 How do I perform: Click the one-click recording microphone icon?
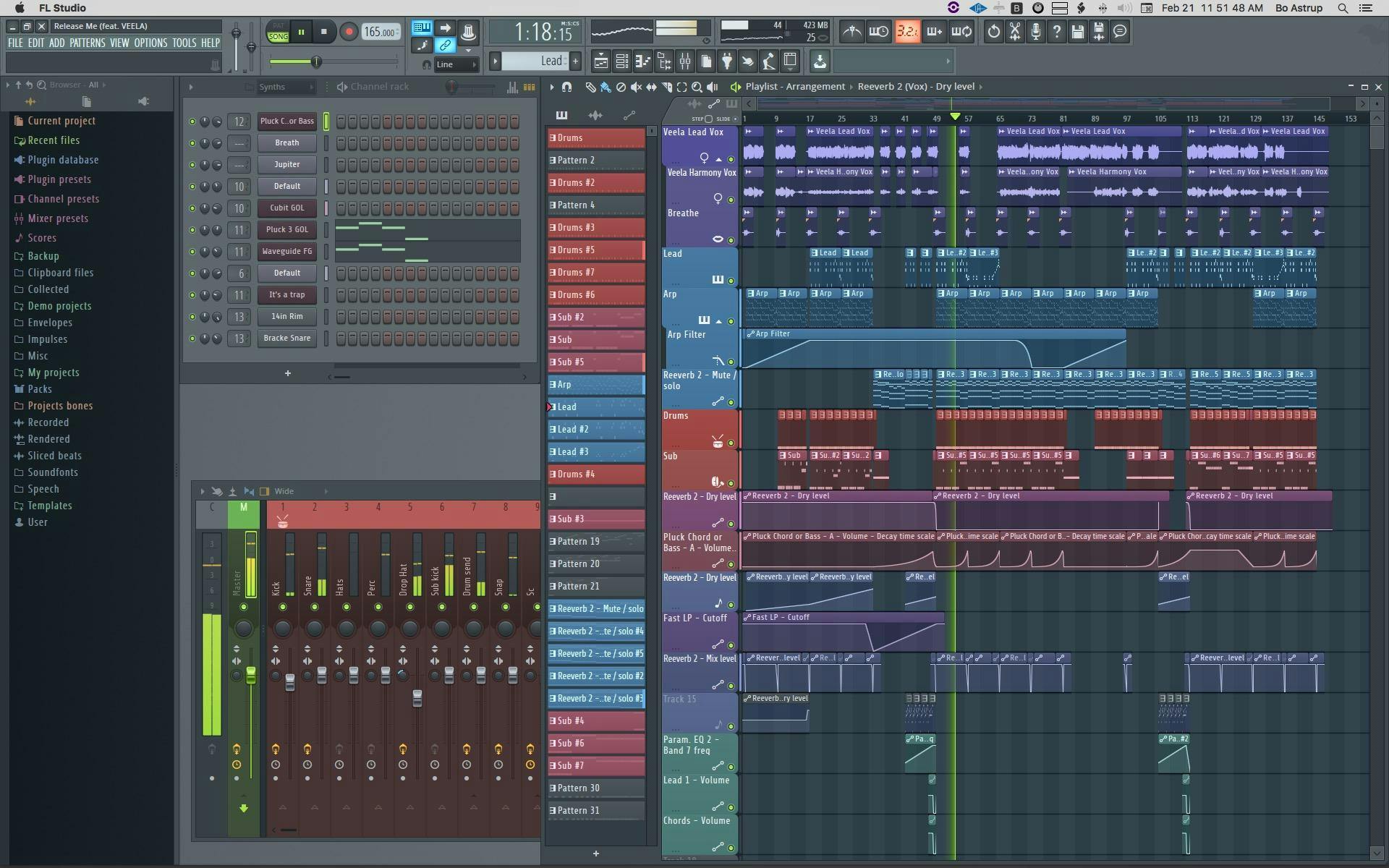1036,31
